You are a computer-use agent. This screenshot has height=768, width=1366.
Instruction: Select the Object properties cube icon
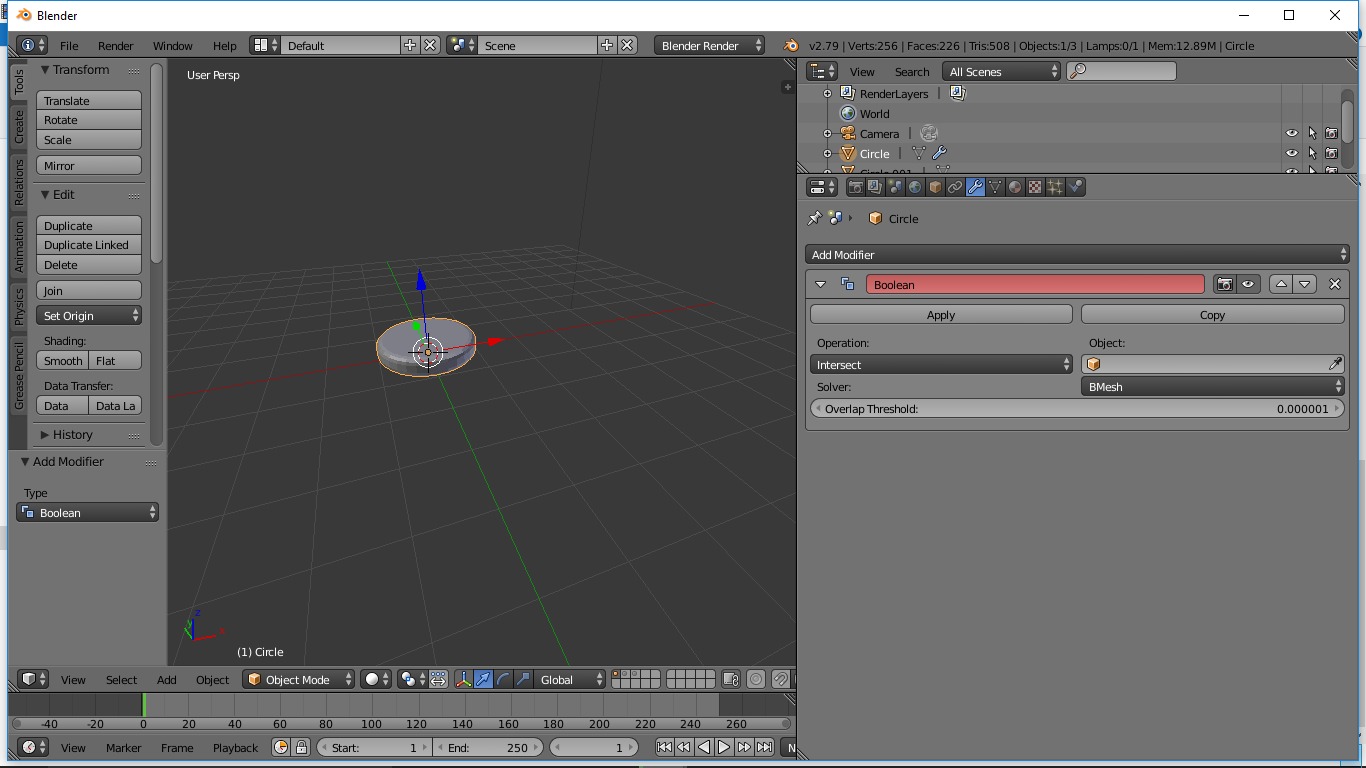[934, 187]
